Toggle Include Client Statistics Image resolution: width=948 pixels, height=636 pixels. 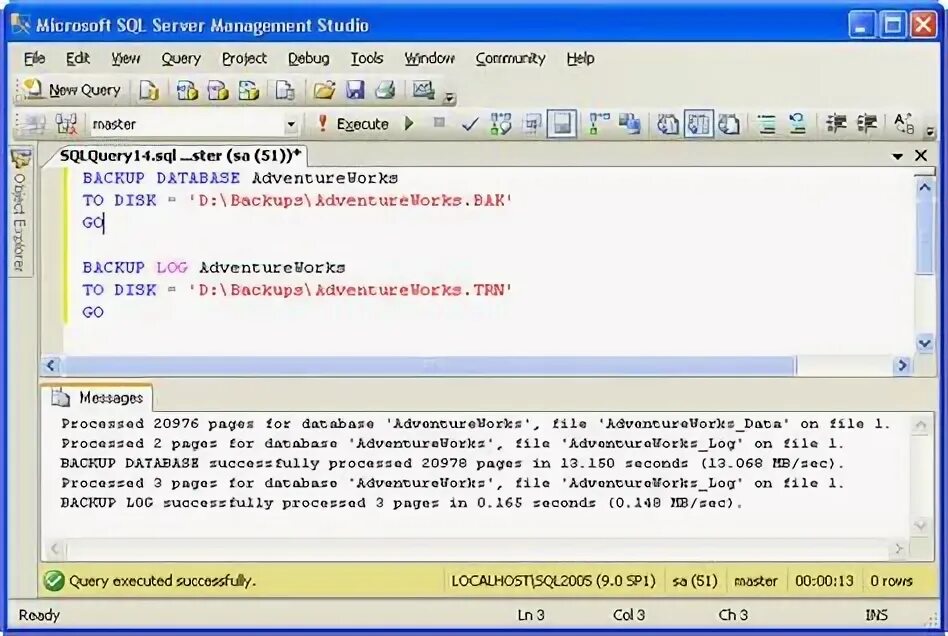(x=629, y=124)
